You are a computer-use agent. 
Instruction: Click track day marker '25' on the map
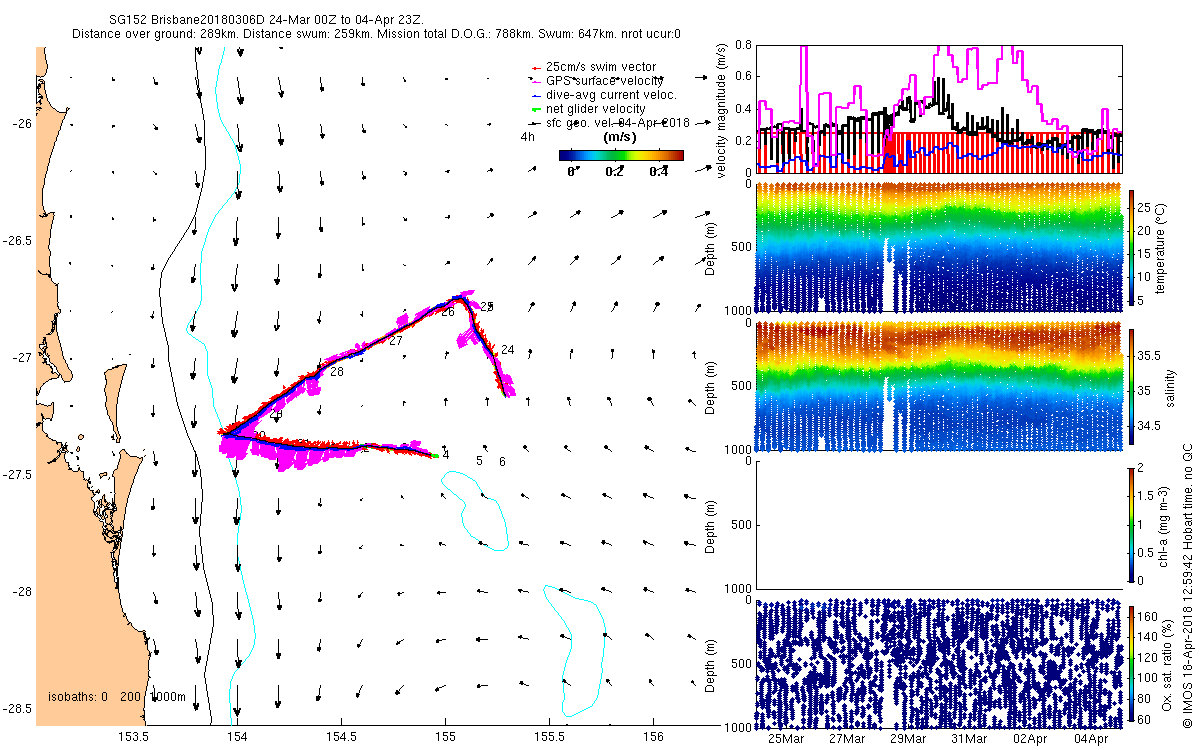[487, 306]
